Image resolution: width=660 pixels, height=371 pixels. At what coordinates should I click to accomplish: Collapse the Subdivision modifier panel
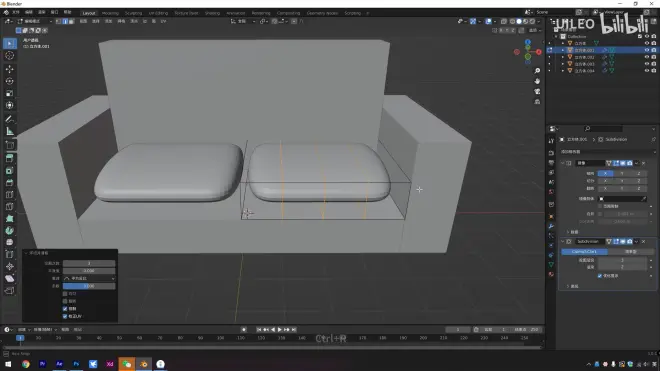point(563,241)
